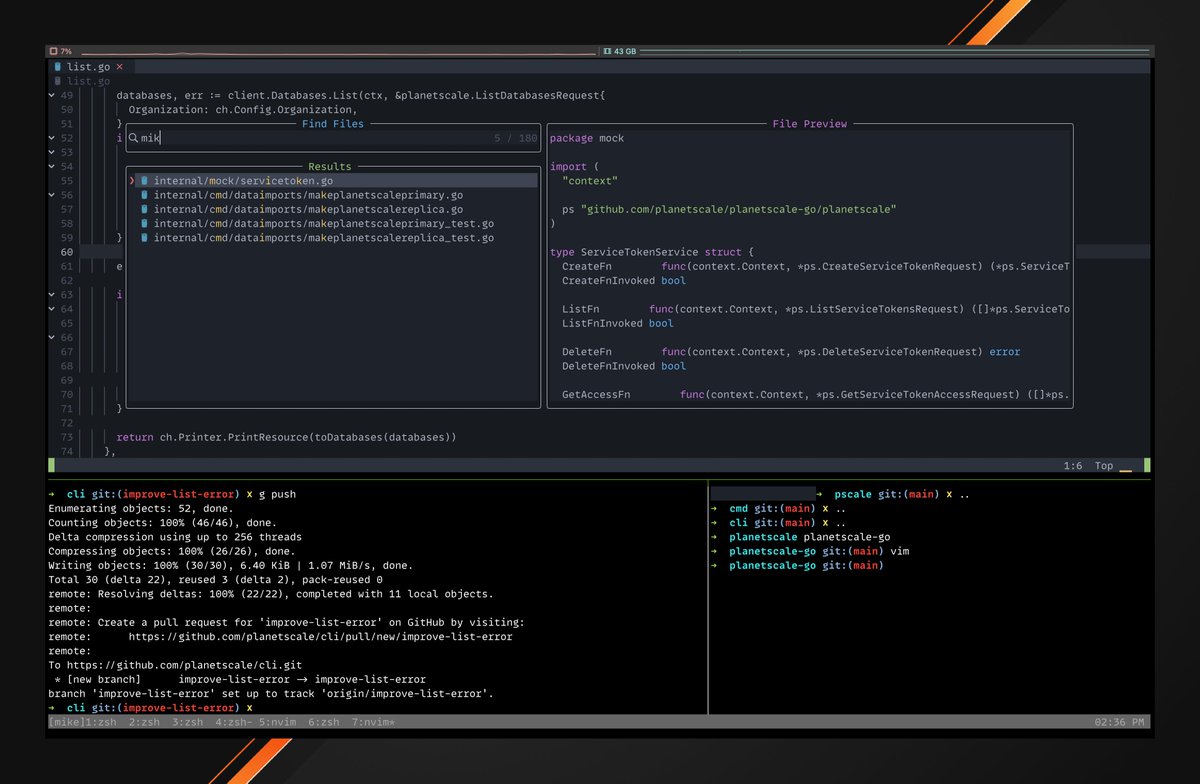The image size is (1200, 784).
Task: Click the "1:6" cursor position in statusline
Action: pos(1074,466)
